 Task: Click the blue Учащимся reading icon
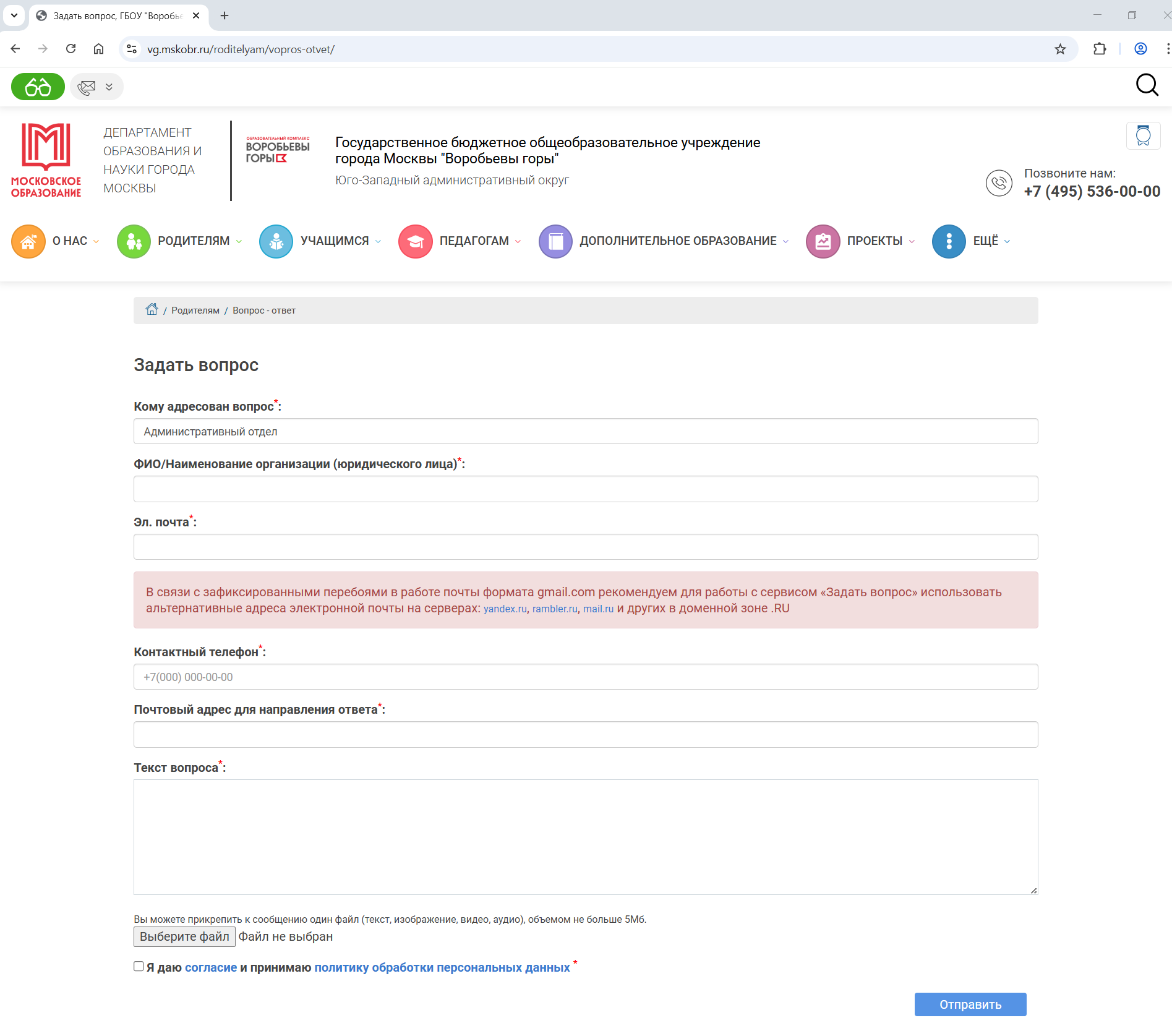coord(276,241)
